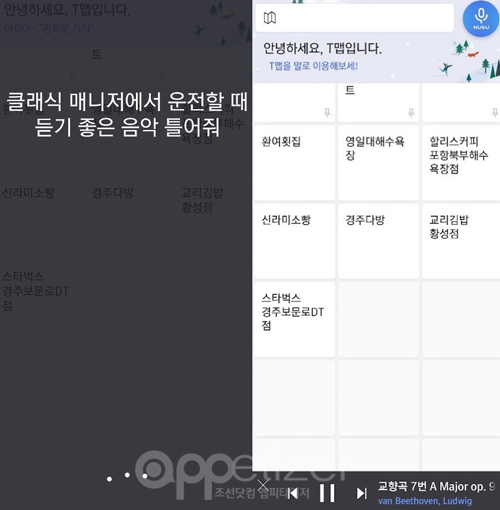Choose 할리스커피 포항북부해수욕장점 tile
This screenshot has width=500, height=510.
tap(461, 163)
